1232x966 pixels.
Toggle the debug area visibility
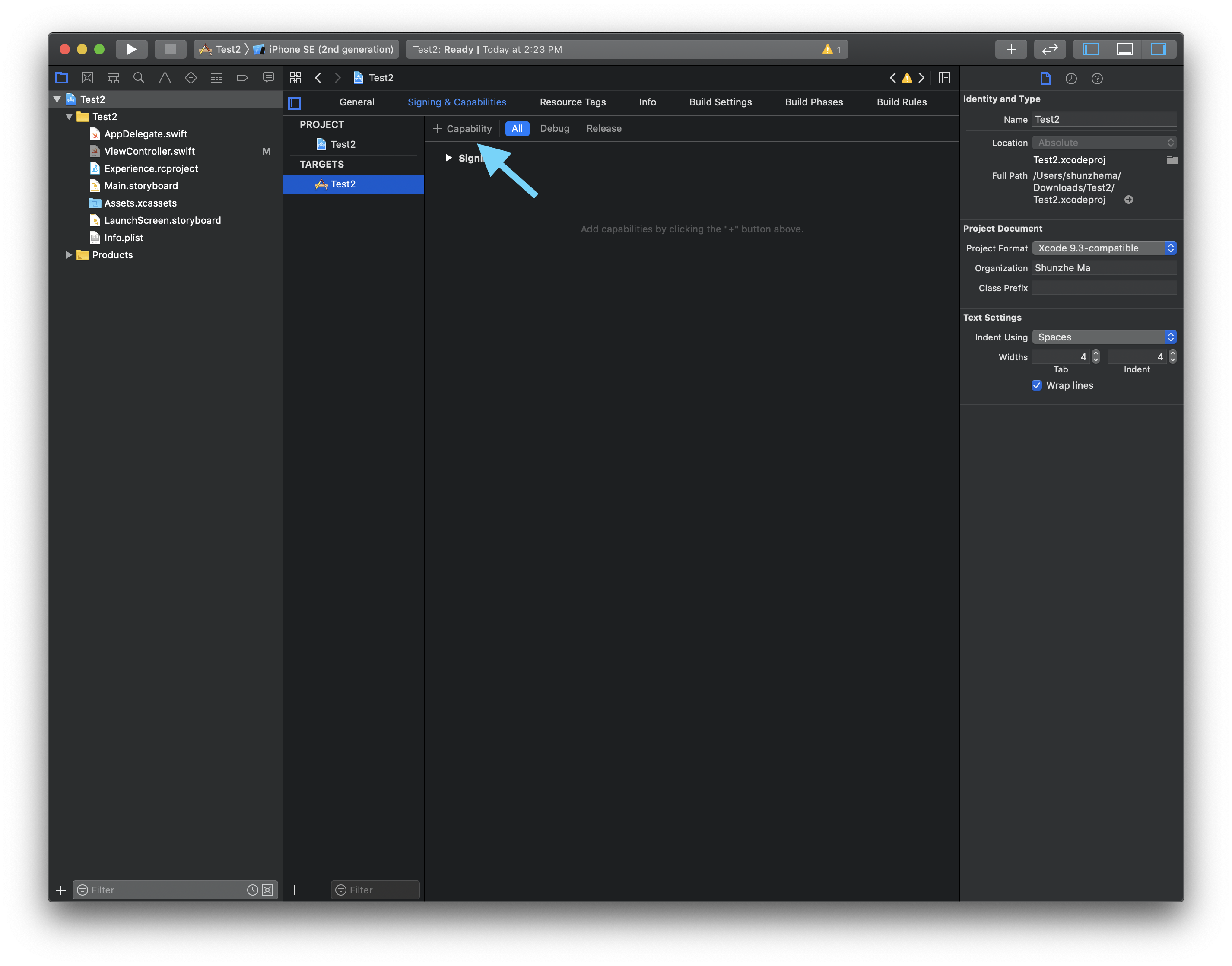coord(1124,49)
